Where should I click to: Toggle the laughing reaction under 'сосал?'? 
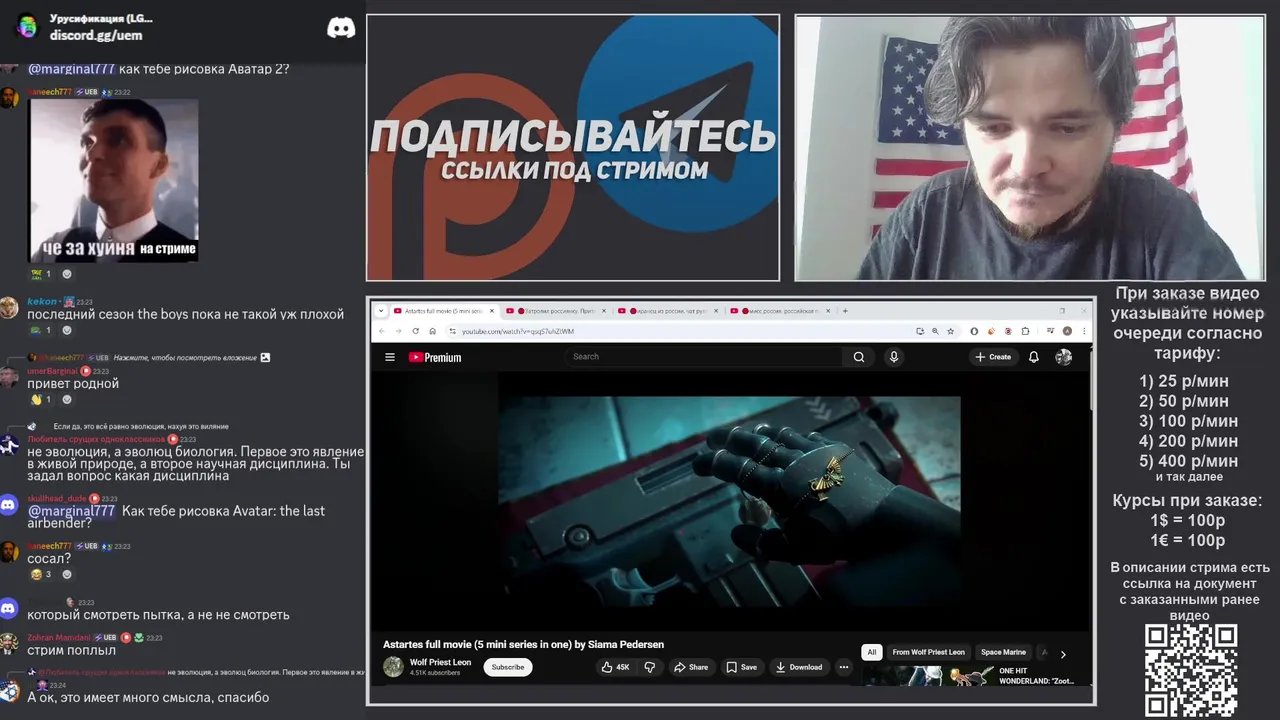coord(41,574)
